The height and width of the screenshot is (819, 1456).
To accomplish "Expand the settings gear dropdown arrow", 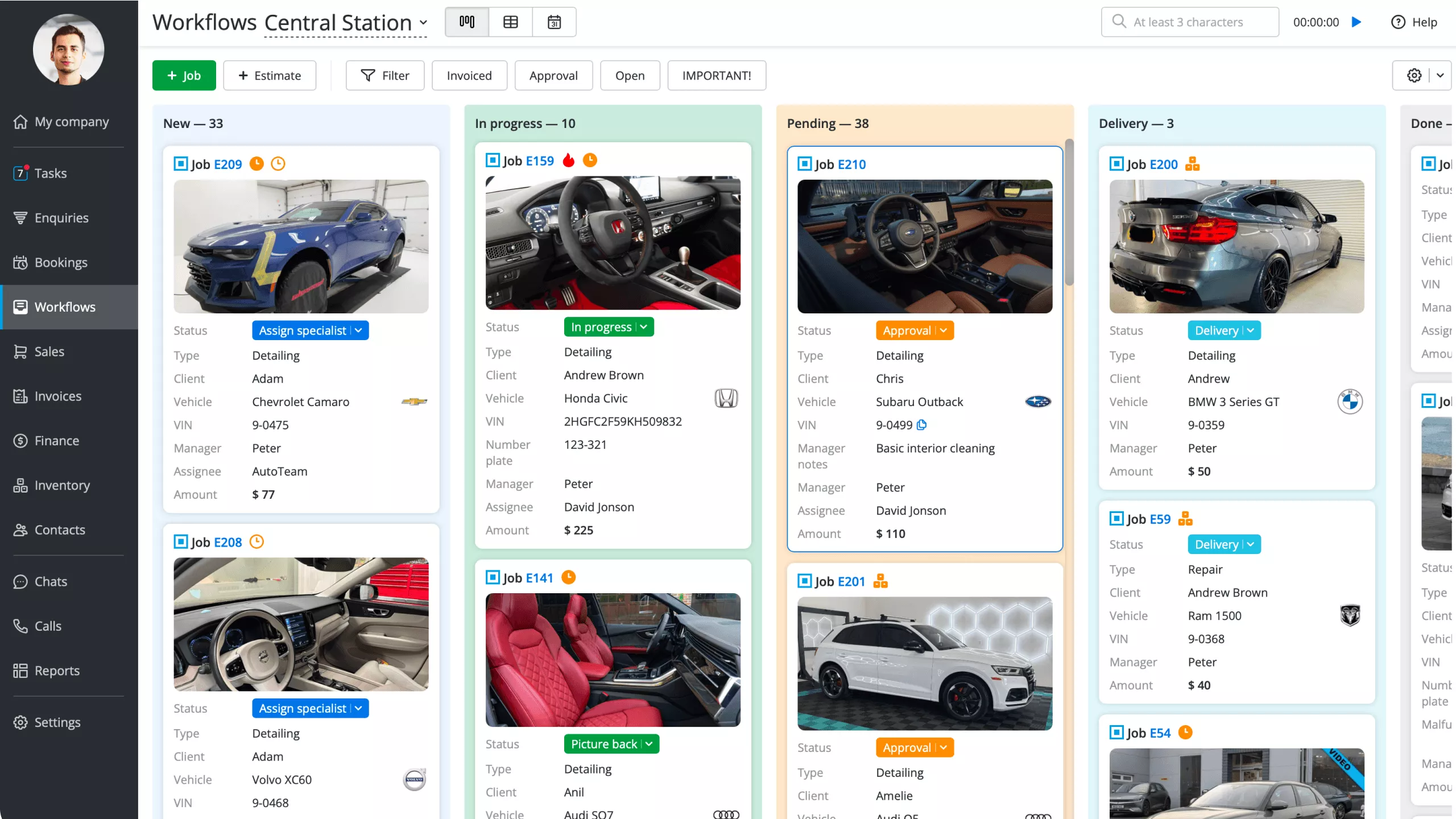I will coord(1440,76).
